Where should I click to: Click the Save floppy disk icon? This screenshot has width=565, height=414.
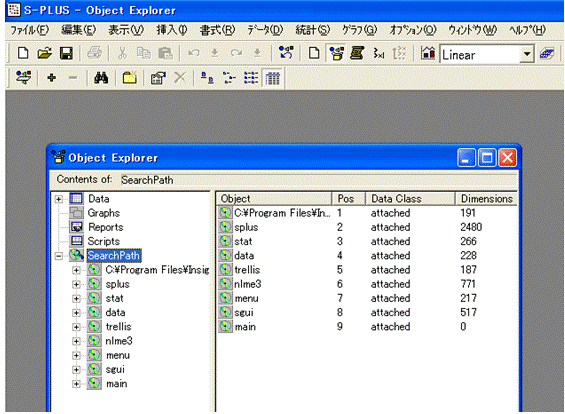pos(66,54)
